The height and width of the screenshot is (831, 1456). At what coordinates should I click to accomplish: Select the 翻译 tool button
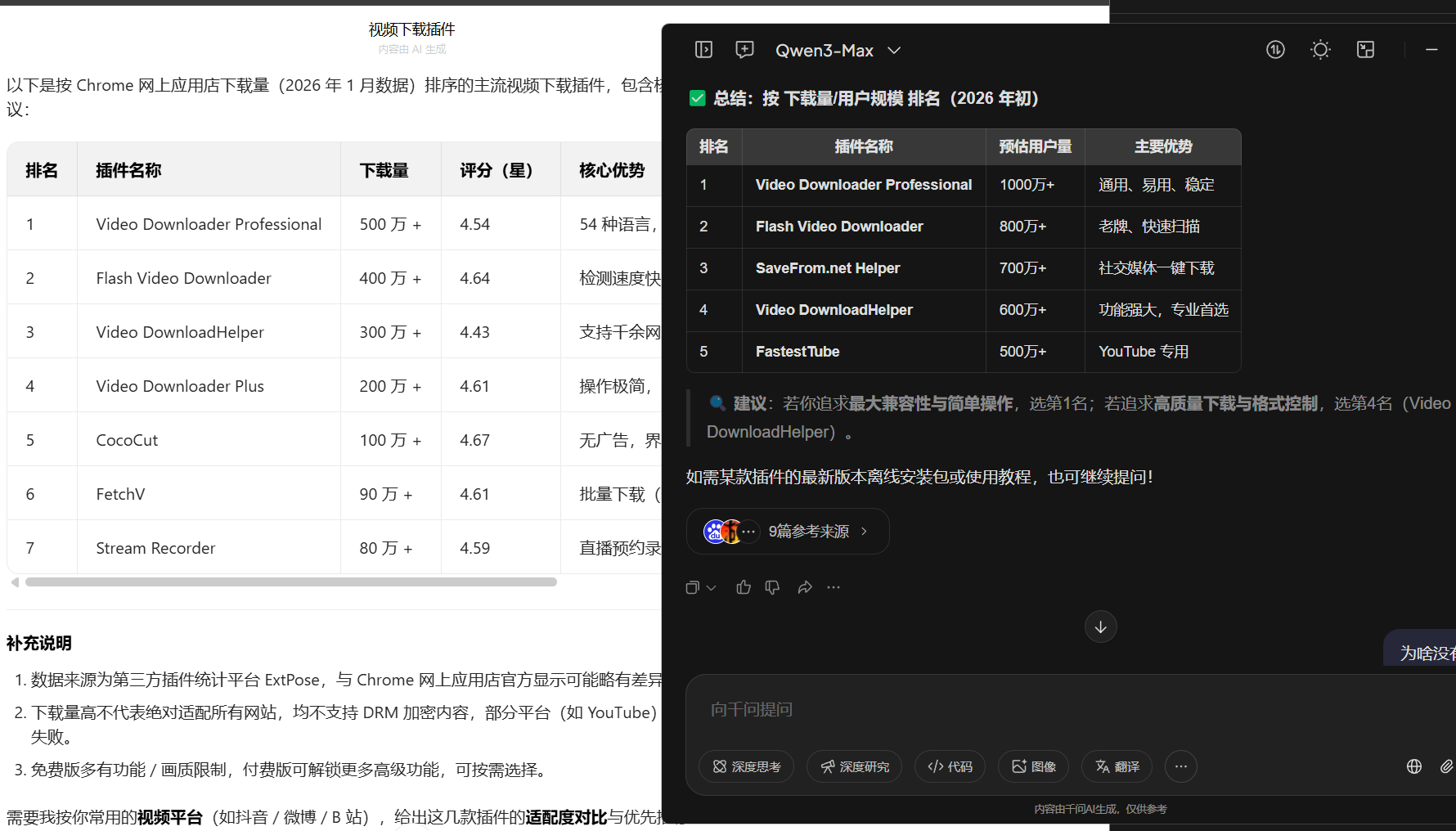pos(1117,766)
